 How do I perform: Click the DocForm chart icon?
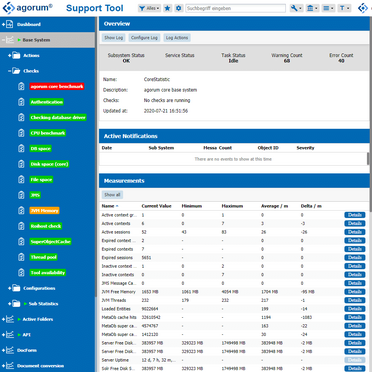coord(10,350)
